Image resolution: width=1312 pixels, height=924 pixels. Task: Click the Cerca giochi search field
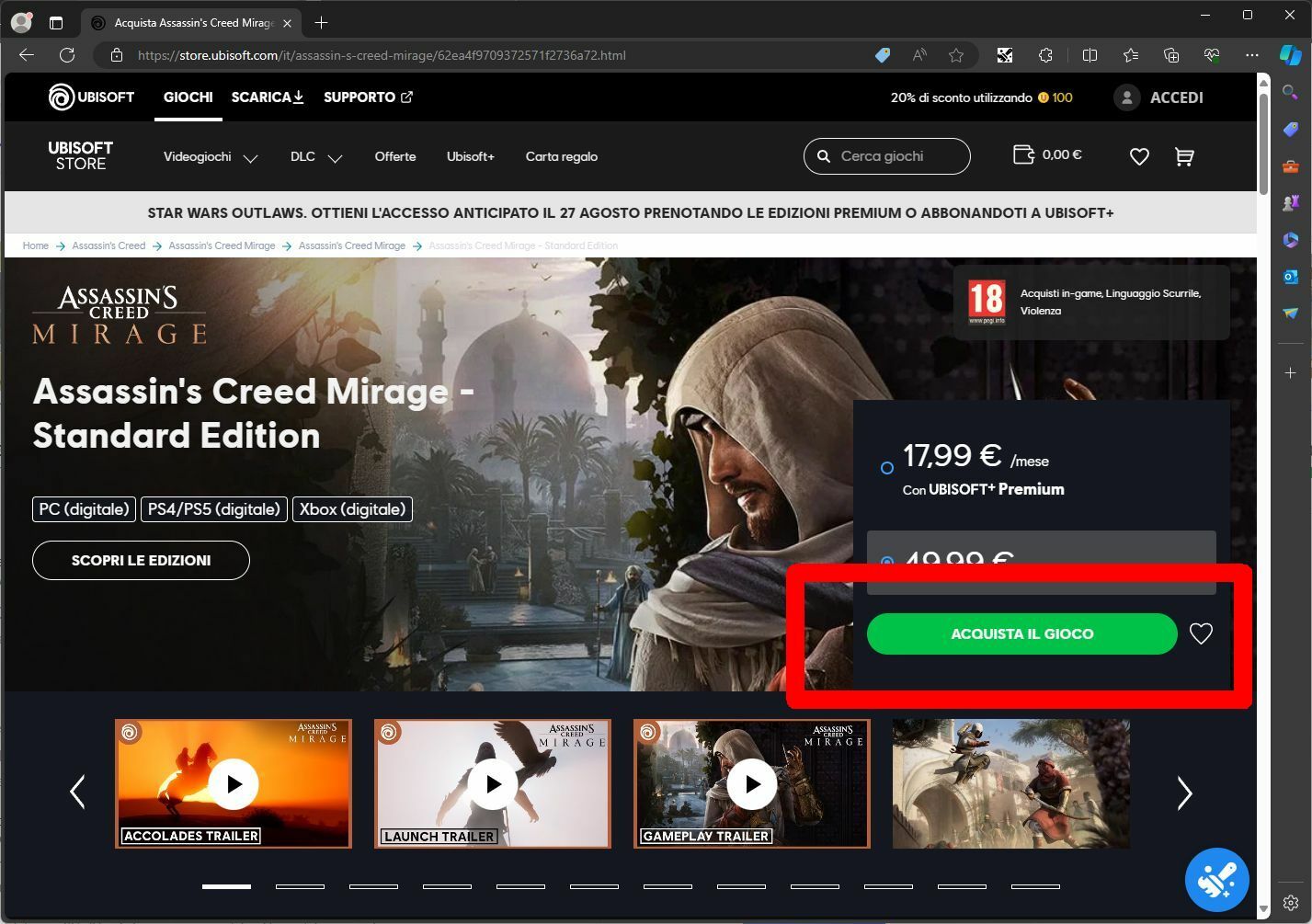click(x=887, y=156)
